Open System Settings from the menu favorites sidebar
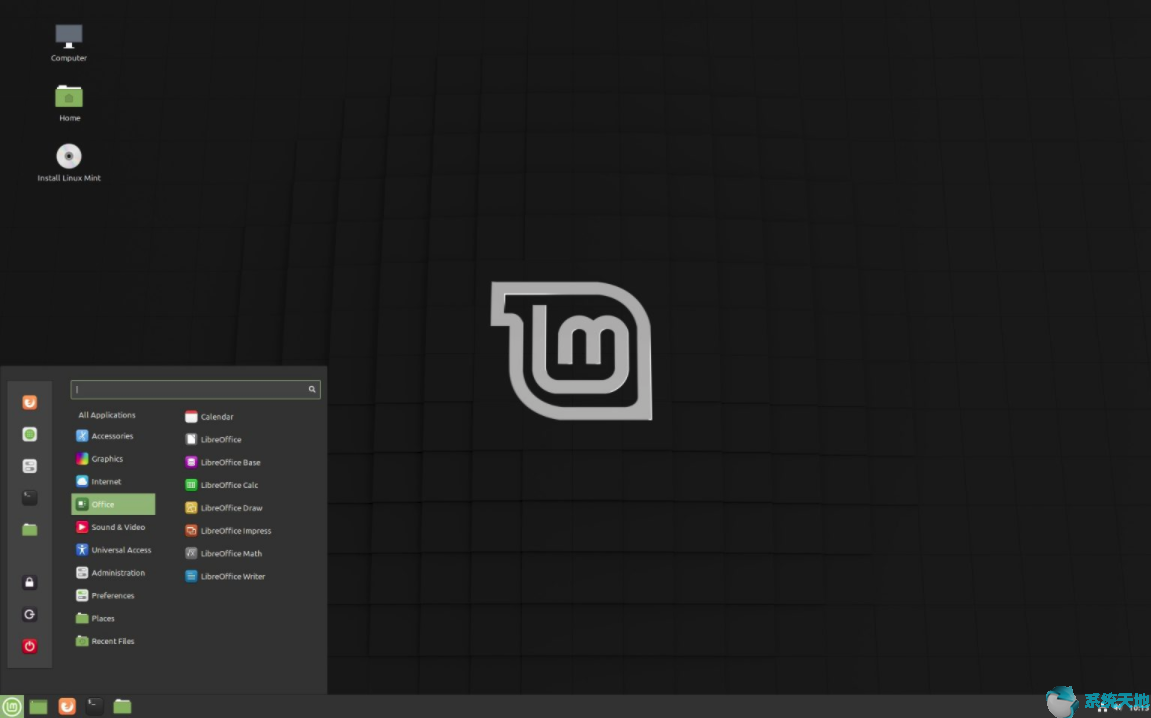Screen dimensions: 1151x718 (x=29, y=466)
